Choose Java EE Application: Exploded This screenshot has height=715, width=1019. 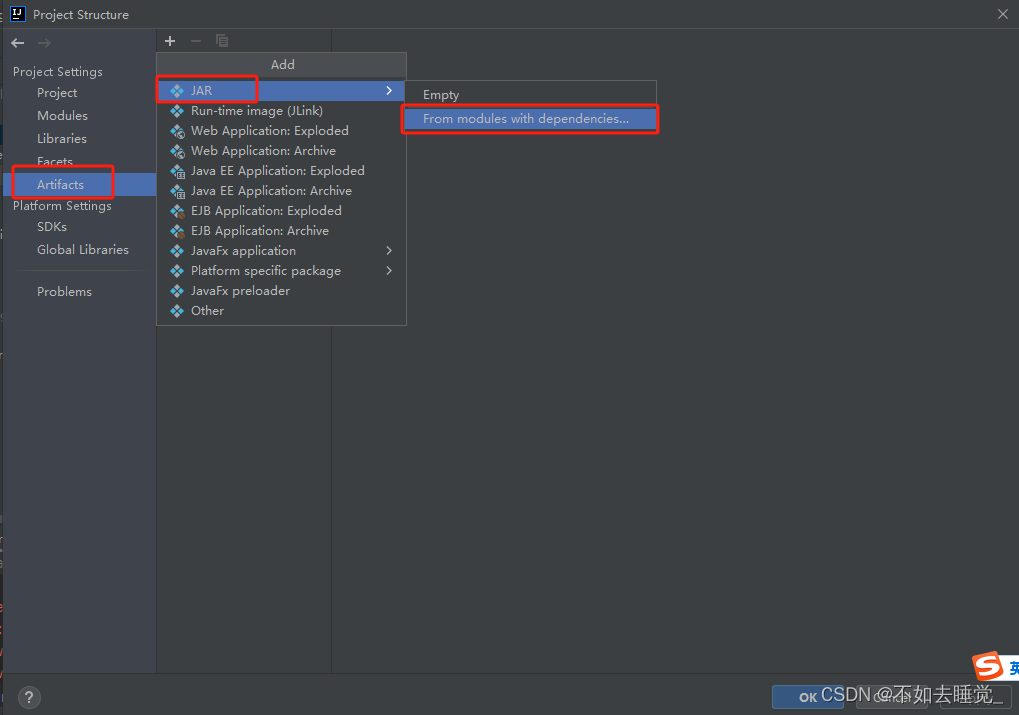click(281, 171)
